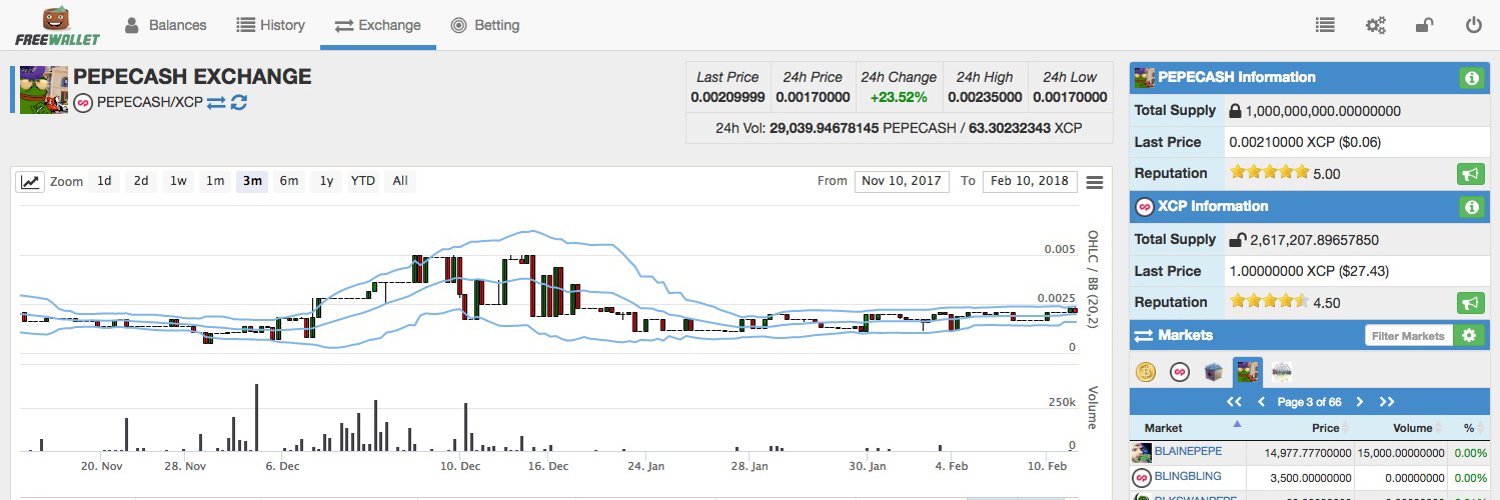Set chart zoom to 1m
The image size is (1500, 500).
click(215, 181)
